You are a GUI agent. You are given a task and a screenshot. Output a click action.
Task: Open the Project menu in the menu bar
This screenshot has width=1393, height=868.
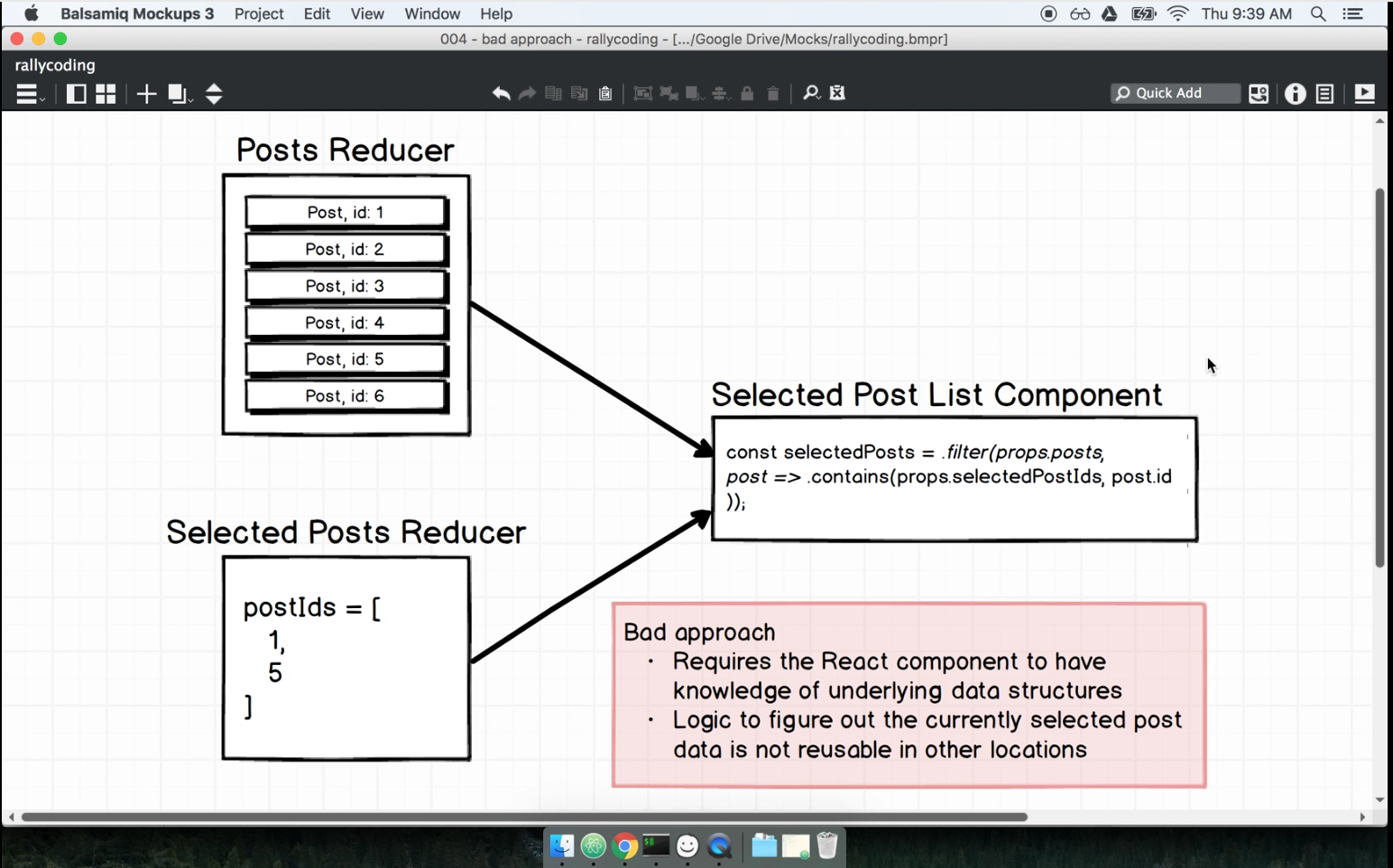(x=259, y=14)
